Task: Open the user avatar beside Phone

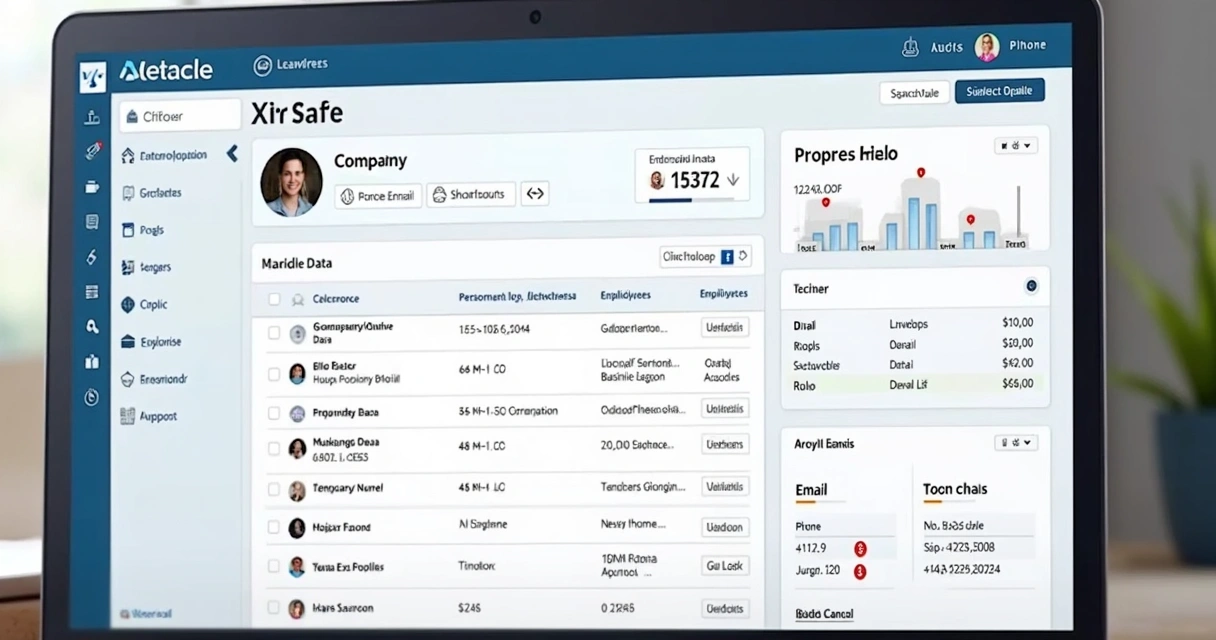Action: tap(986, 46)
